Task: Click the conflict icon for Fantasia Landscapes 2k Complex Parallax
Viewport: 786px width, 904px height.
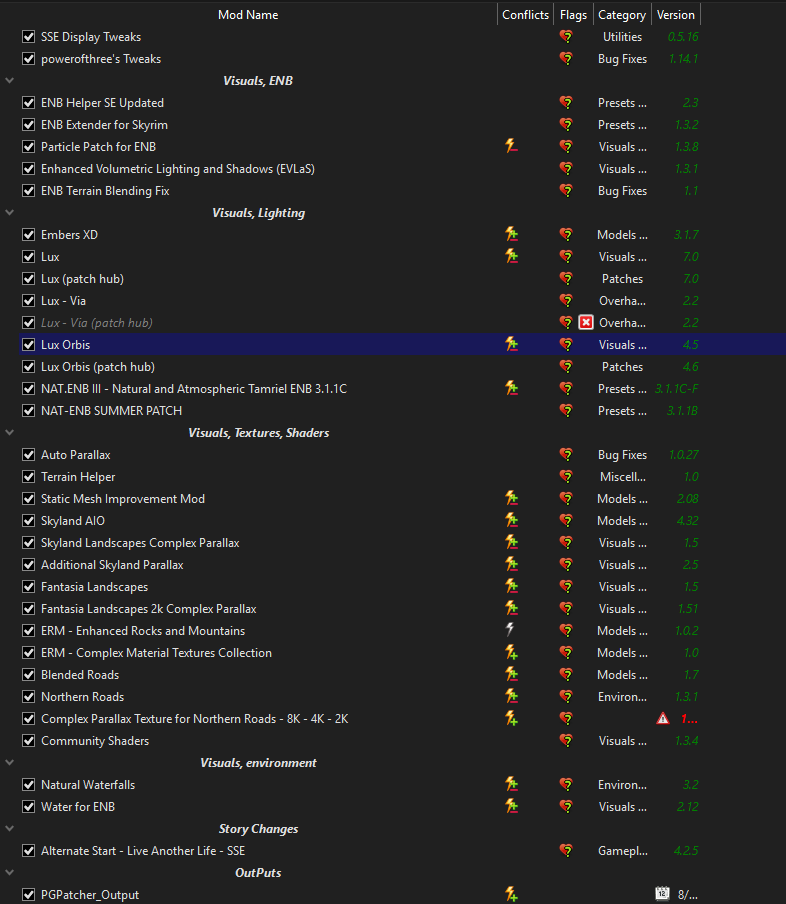Action: coord(511,609)
